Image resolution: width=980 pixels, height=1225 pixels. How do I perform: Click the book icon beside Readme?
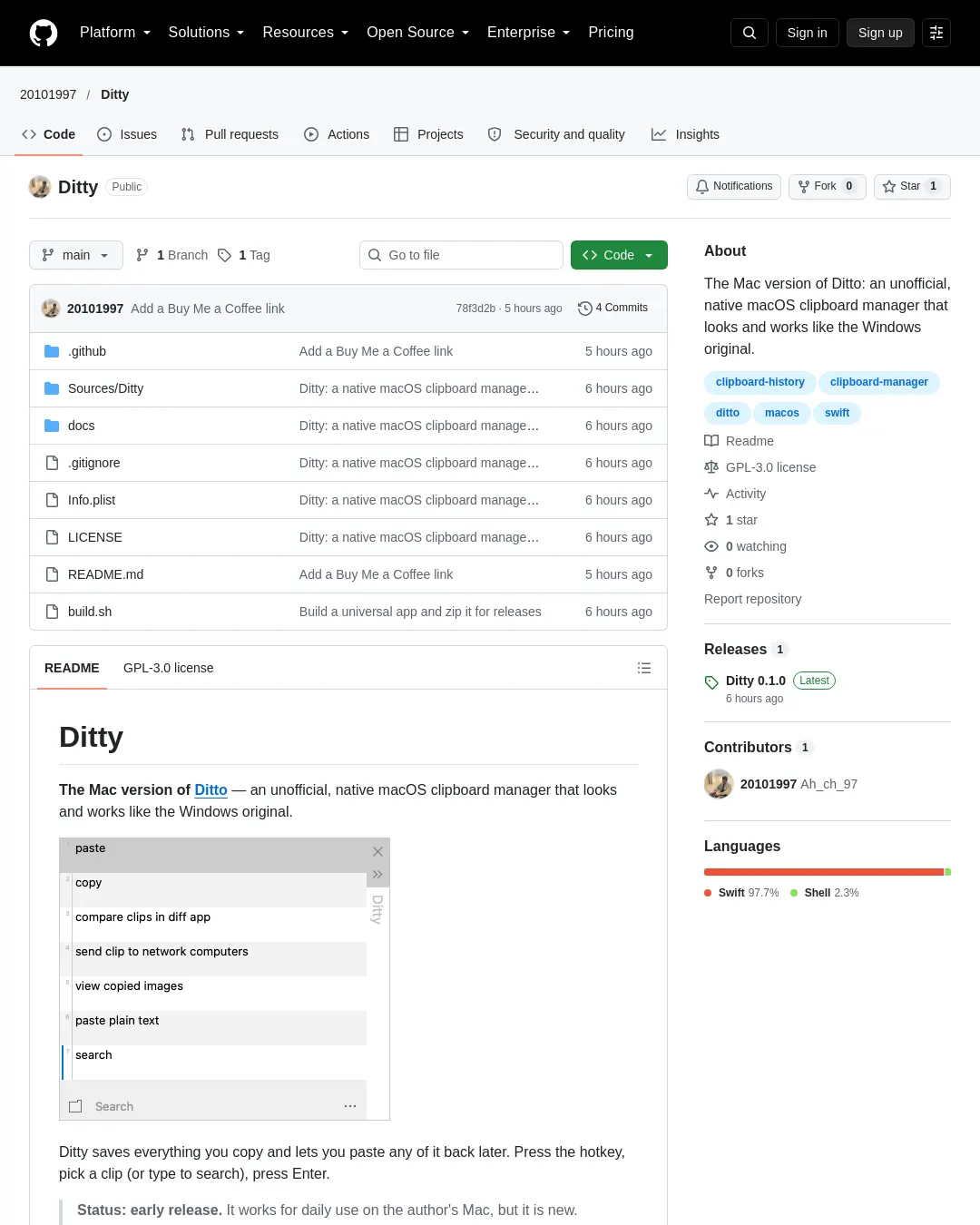click(x=711, y=441)
